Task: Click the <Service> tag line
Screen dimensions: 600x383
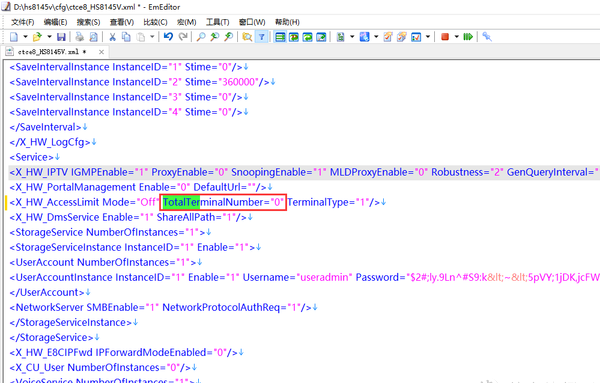Action: click(31, 157)
